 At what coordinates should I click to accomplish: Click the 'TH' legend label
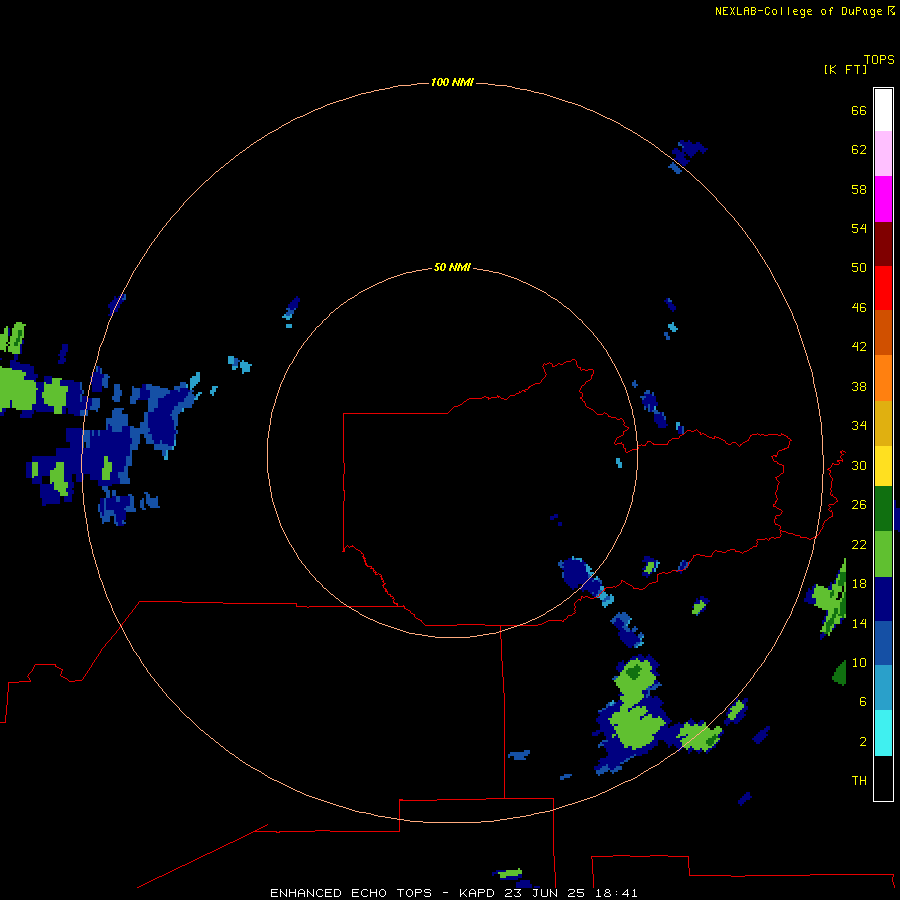pyautogui.click(x=859, y=780)
